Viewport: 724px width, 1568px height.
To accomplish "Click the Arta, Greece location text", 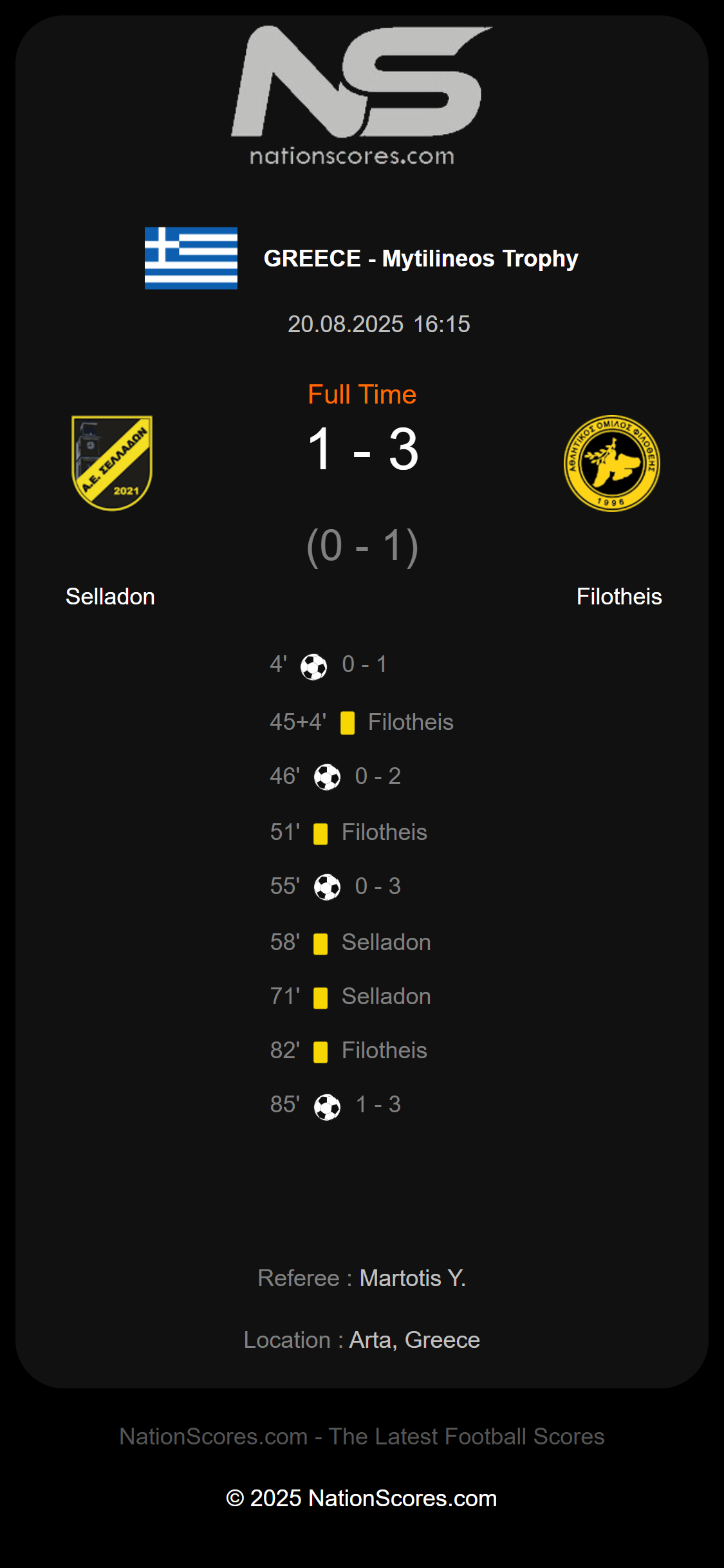I will pos(414,1340).
